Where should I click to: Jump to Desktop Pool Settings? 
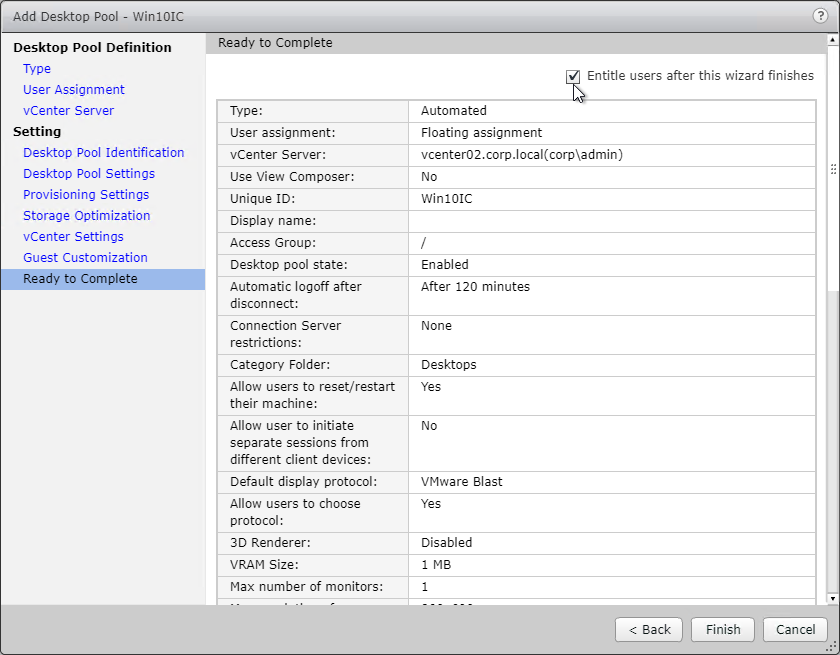pos(89,174)
